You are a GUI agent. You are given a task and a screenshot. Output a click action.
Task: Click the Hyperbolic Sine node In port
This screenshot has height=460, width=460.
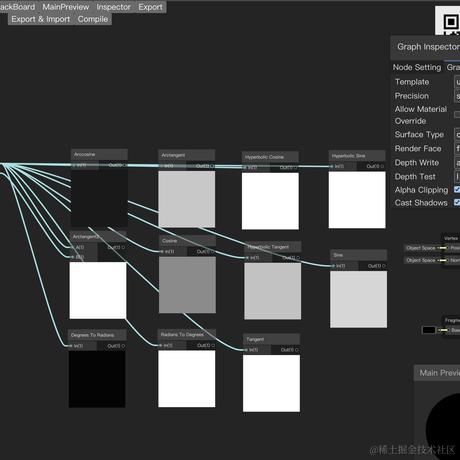[x=332, y=166]
